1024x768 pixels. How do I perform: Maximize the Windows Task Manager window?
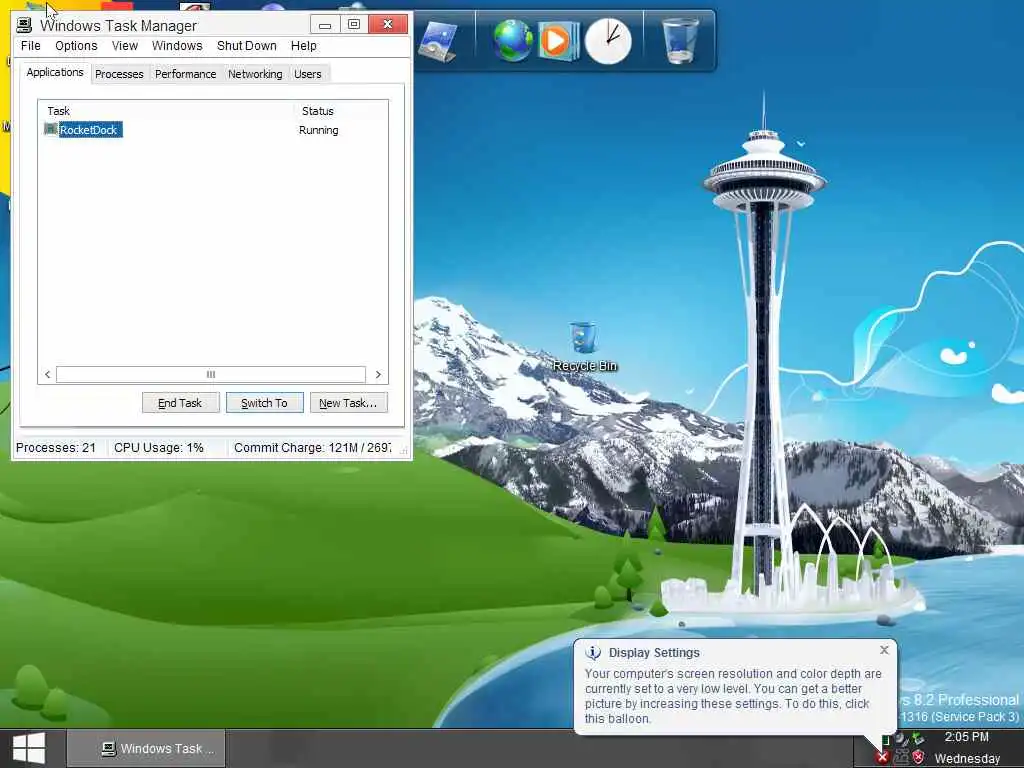coord(354,25)
